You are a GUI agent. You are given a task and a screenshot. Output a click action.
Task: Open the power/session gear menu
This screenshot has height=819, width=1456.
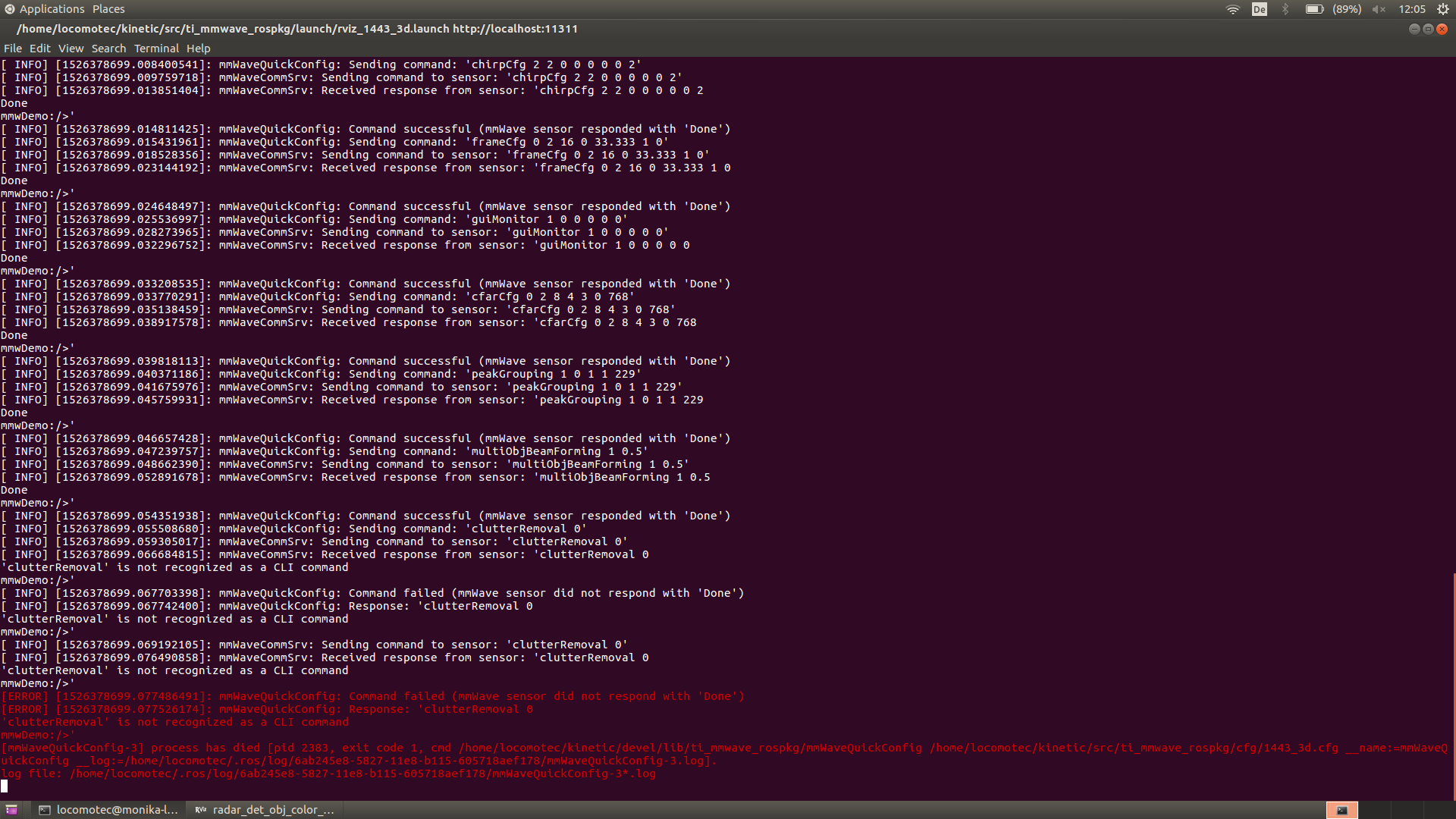click(x=1442, y=9)
